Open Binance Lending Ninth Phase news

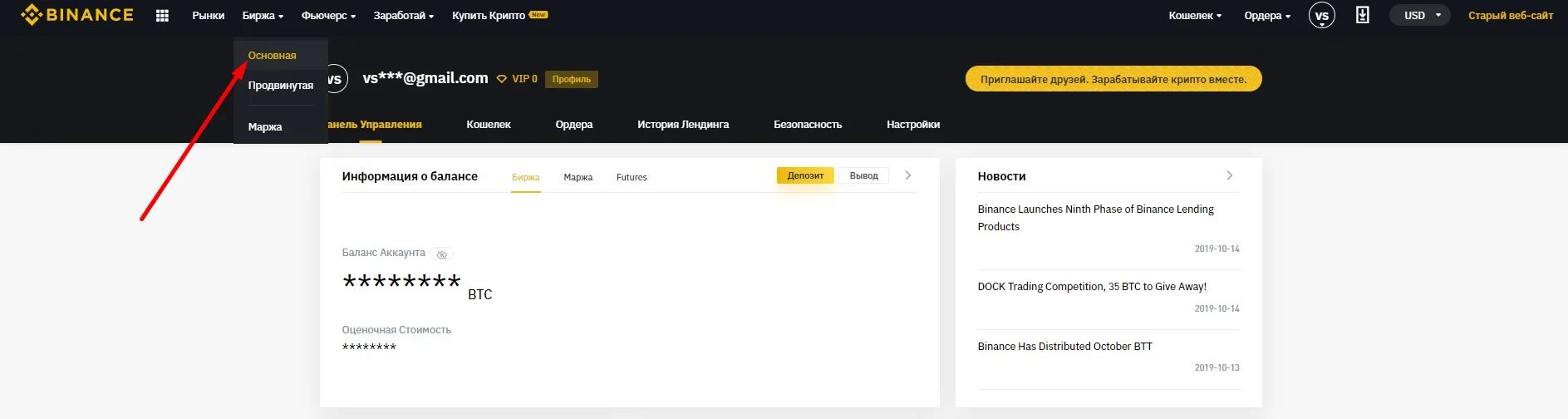pyautogui.click(x=1096, y=218)
